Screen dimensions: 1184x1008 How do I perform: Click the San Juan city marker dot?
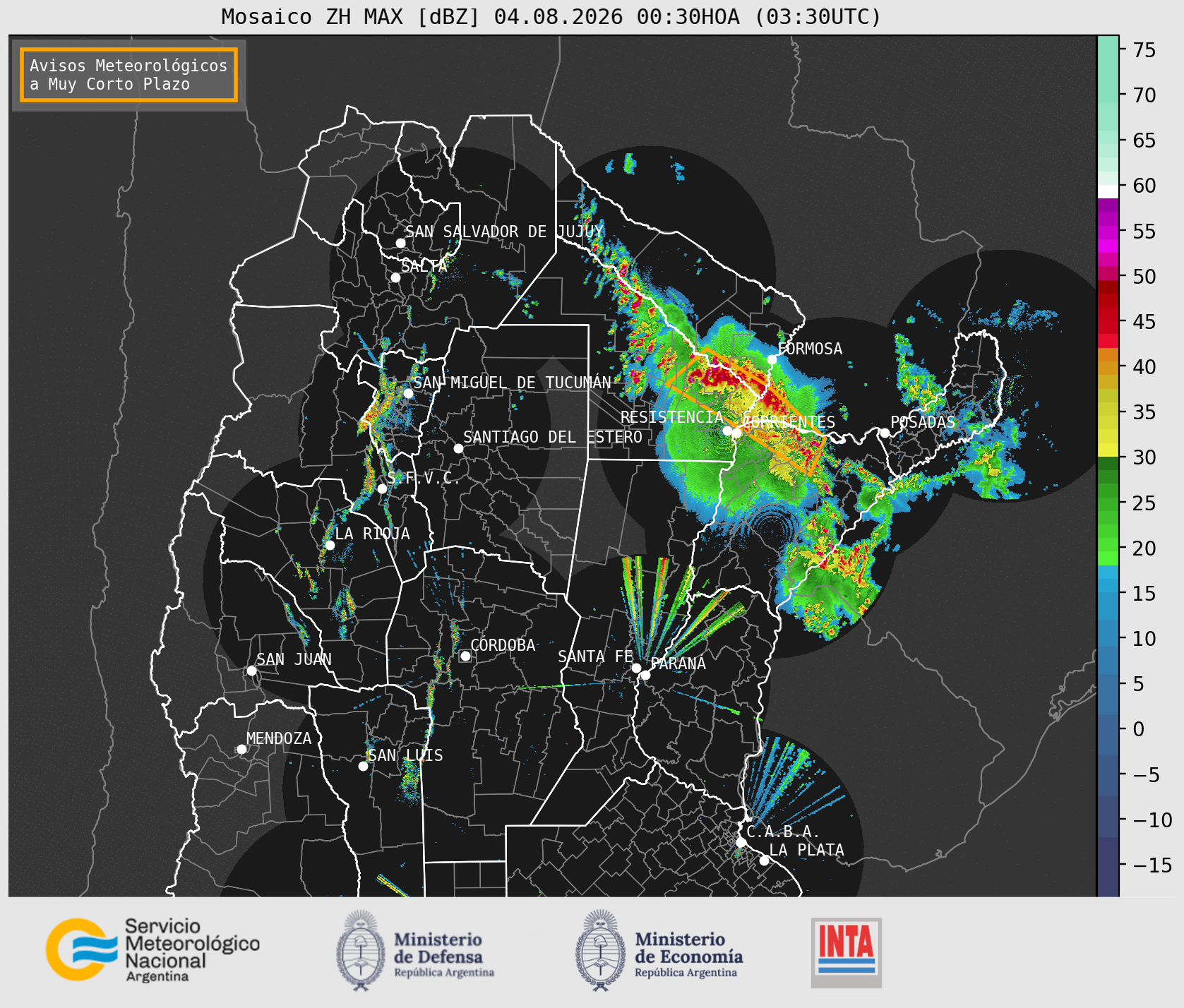click(x=251, y=671)
